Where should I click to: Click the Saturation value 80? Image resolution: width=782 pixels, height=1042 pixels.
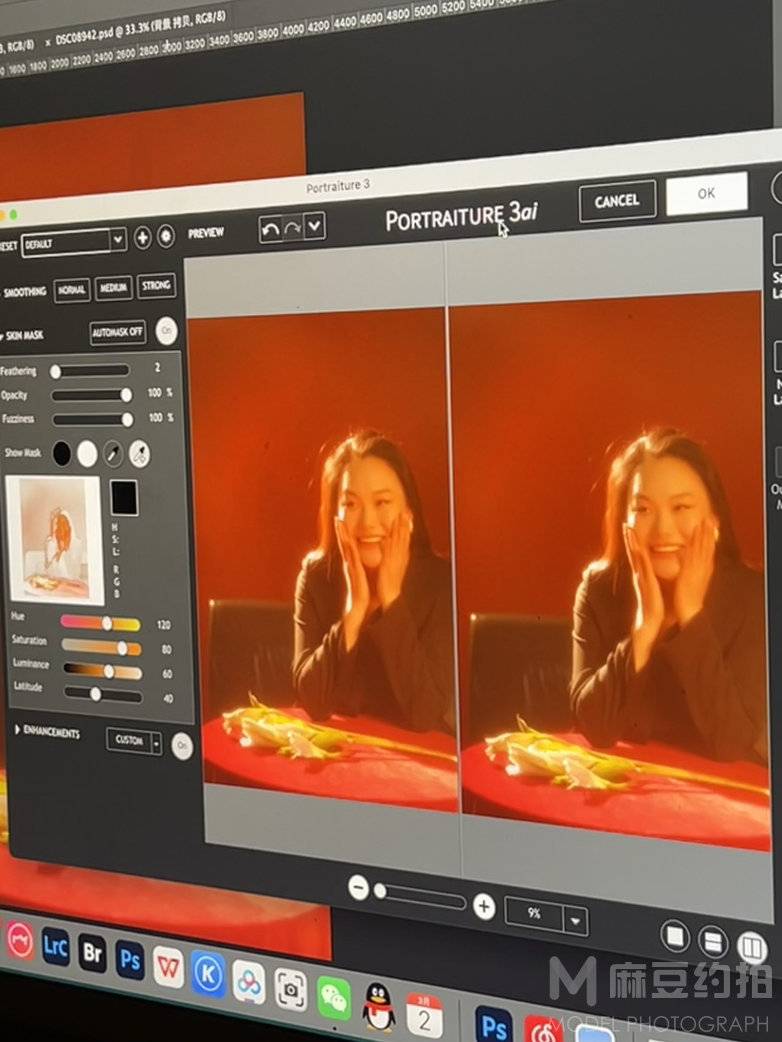coord(166,649)
